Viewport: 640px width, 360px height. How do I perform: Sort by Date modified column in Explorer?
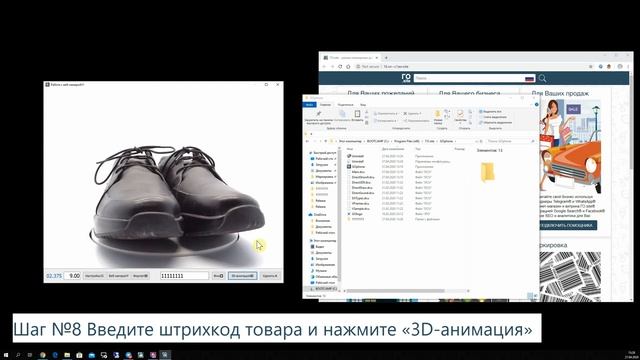click(x=393, y=149)
